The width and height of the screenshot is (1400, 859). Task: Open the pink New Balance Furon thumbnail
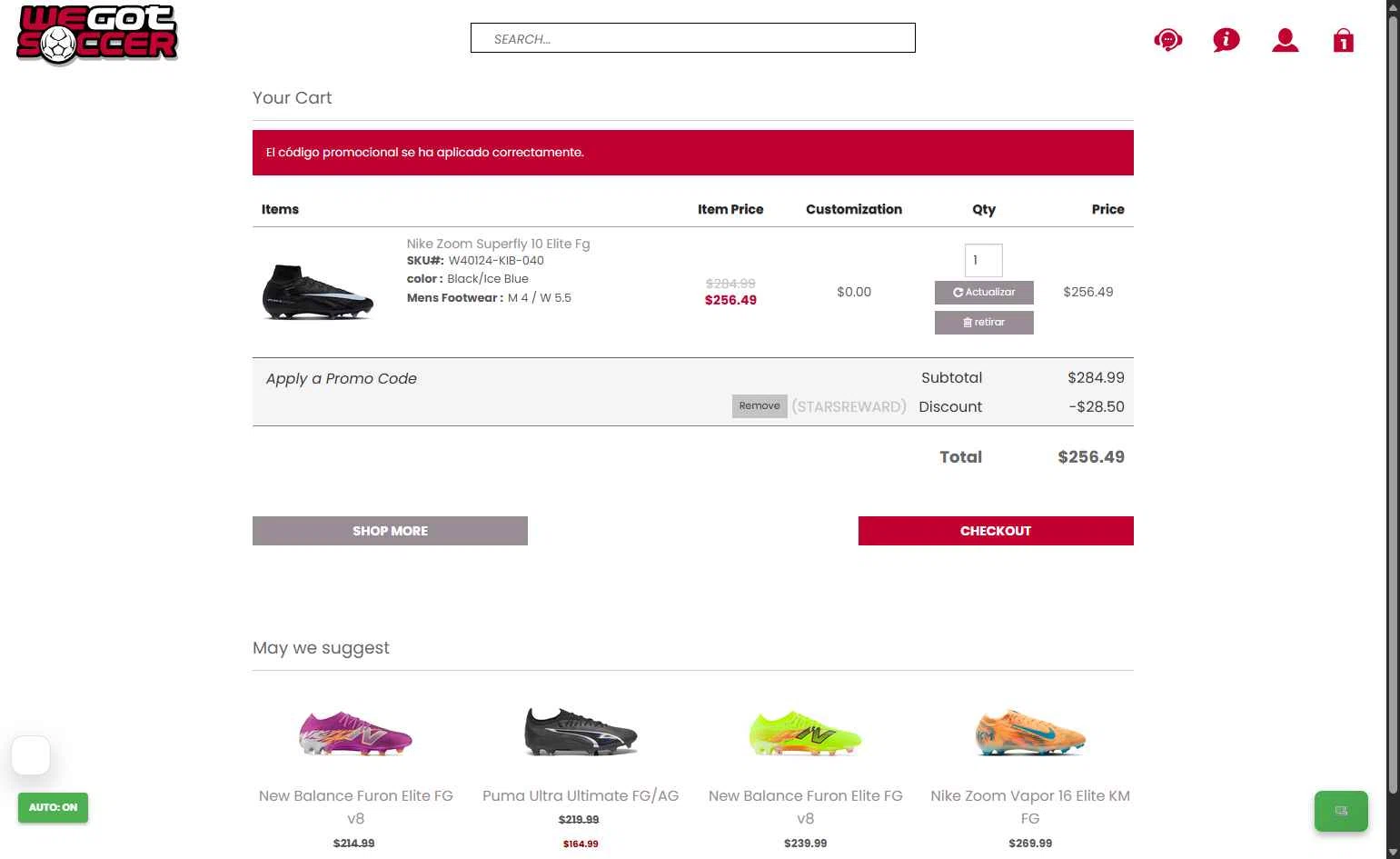pyautogui.click(x=356, y=733)
